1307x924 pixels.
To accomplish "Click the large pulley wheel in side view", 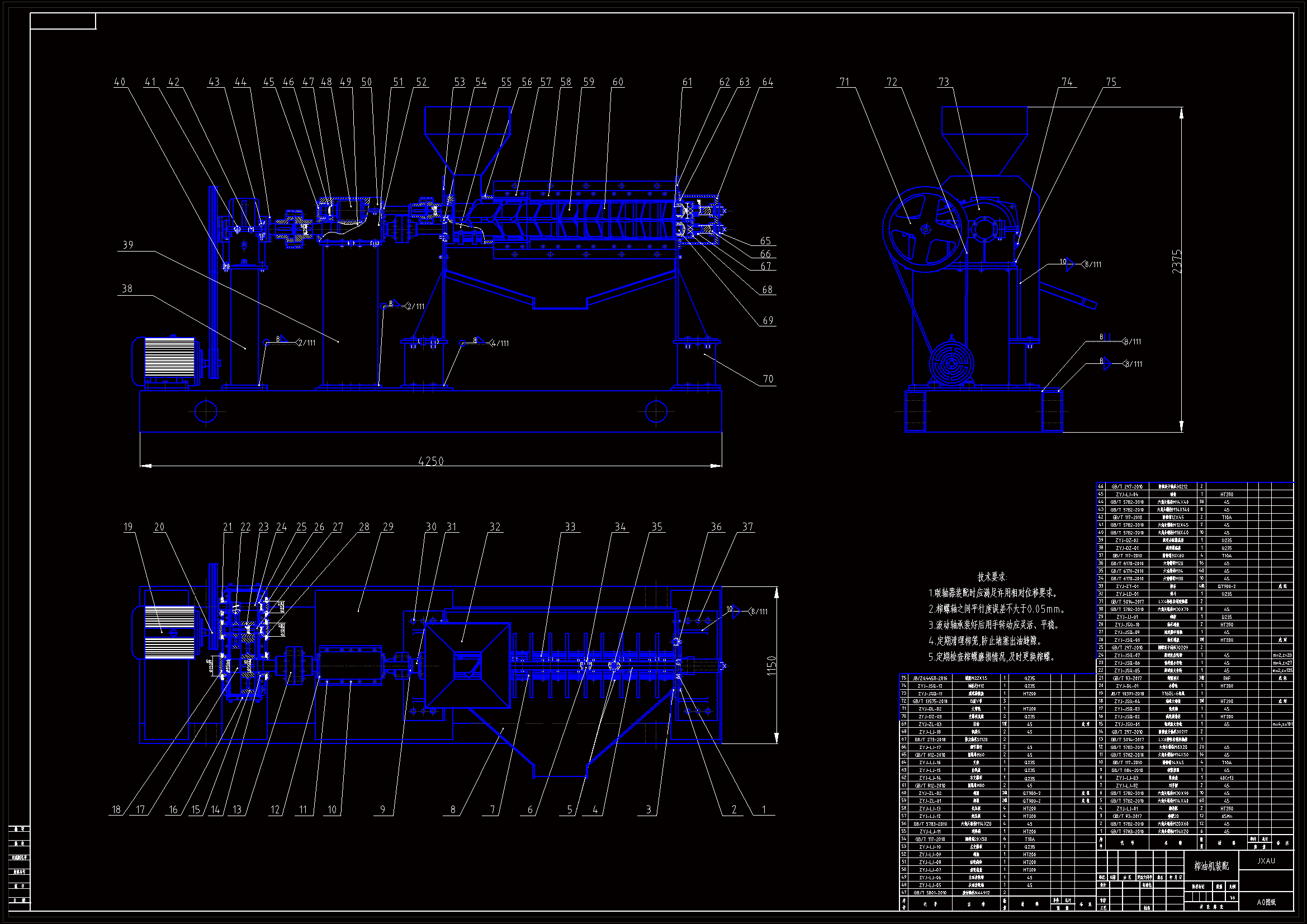I will (x=925, y=229).
